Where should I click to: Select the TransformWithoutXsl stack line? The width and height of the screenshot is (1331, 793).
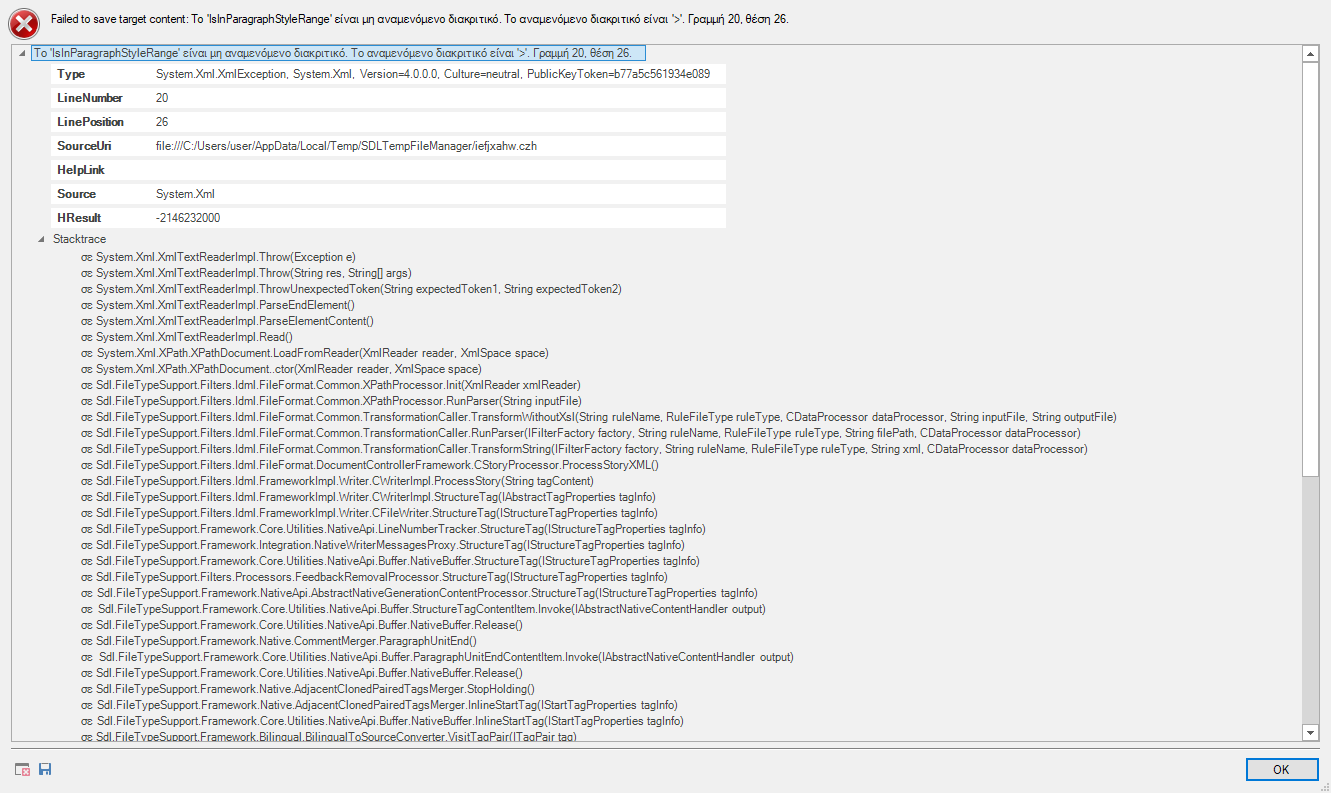point(598,417)
